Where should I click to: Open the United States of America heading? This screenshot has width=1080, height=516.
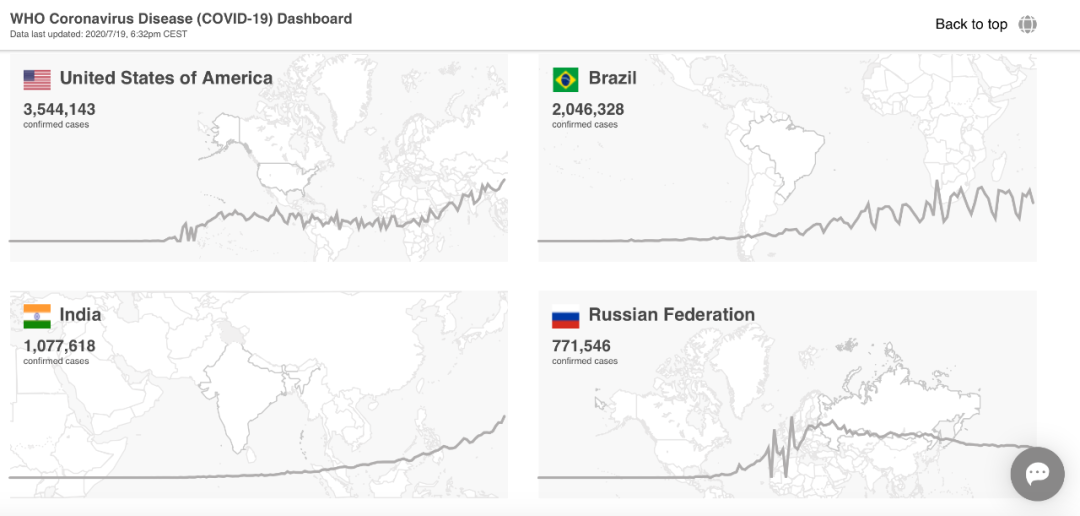(166, 78)
